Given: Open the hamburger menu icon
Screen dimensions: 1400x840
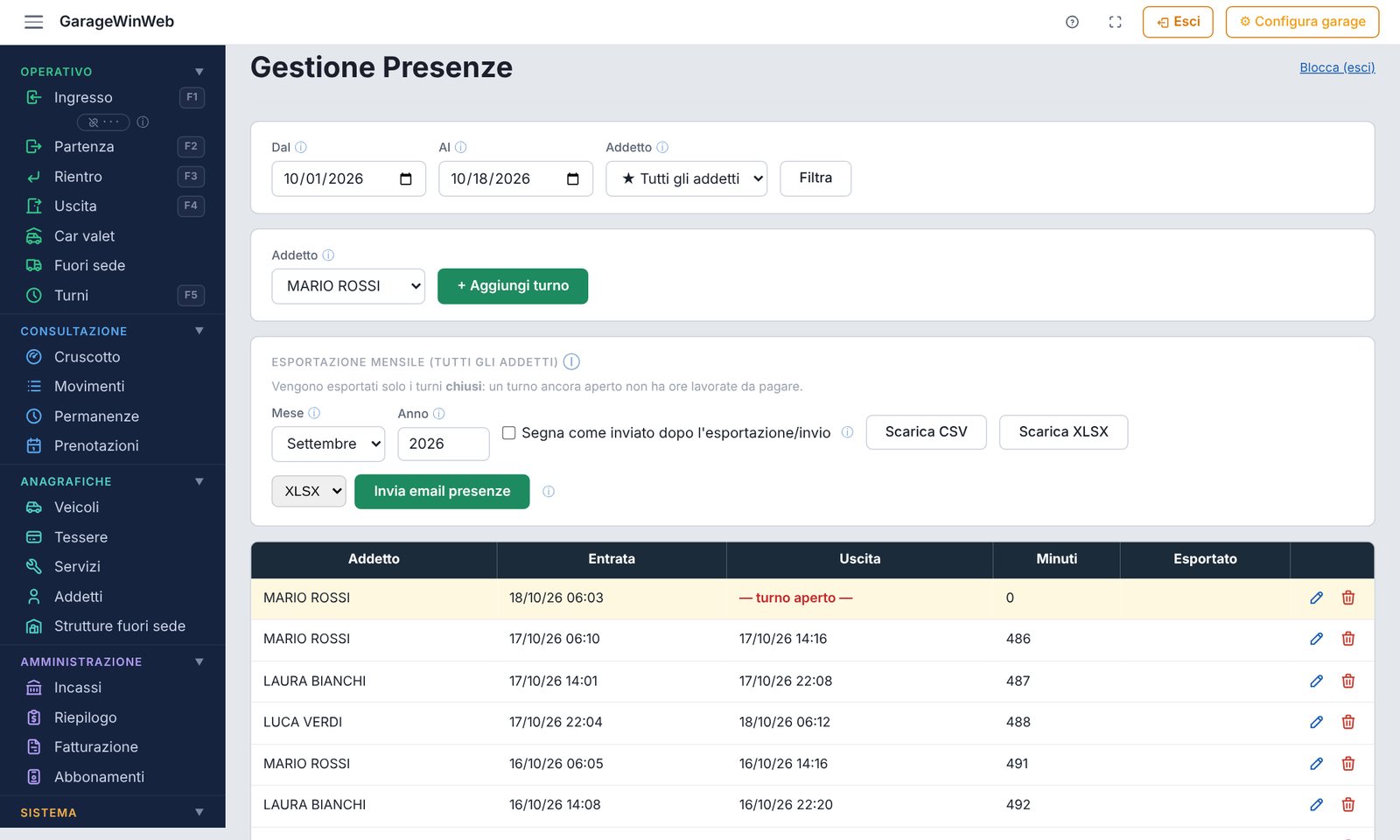Looking at the screenshot, I should pyautogui.click(x=33, y=22).
